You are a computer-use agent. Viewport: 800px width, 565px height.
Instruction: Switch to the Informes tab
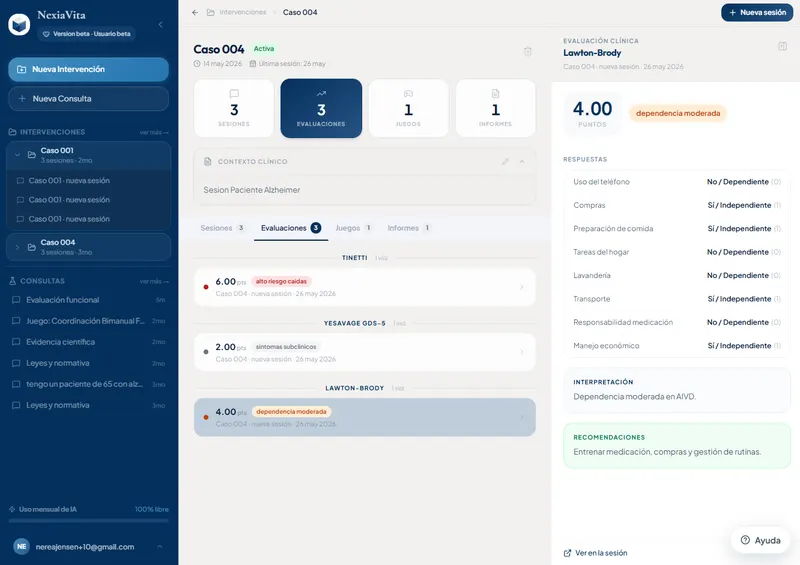click(x=409, y=228)
